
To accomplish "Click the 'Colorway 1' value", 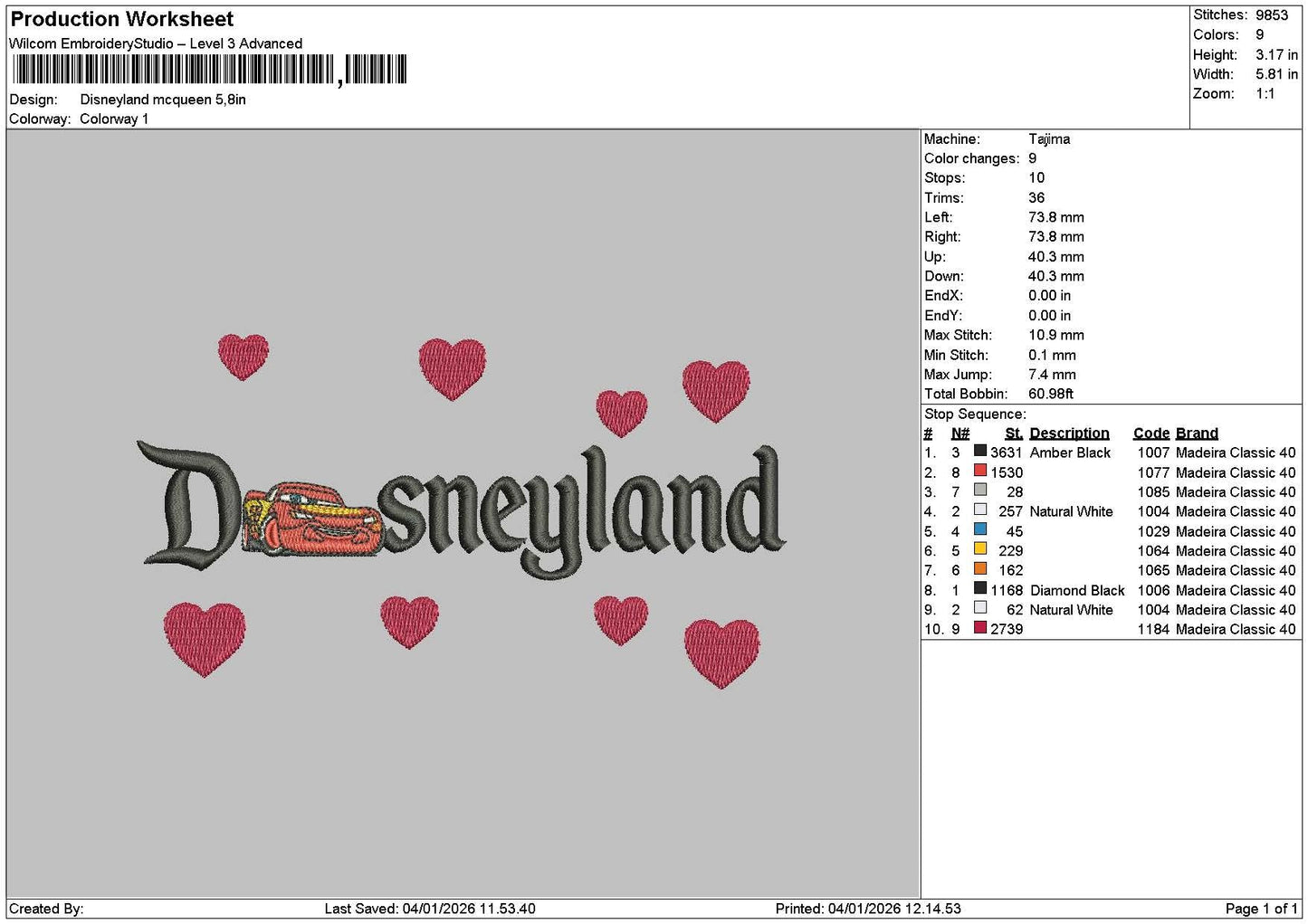I will pyautogui.click(x=114, y=119).
